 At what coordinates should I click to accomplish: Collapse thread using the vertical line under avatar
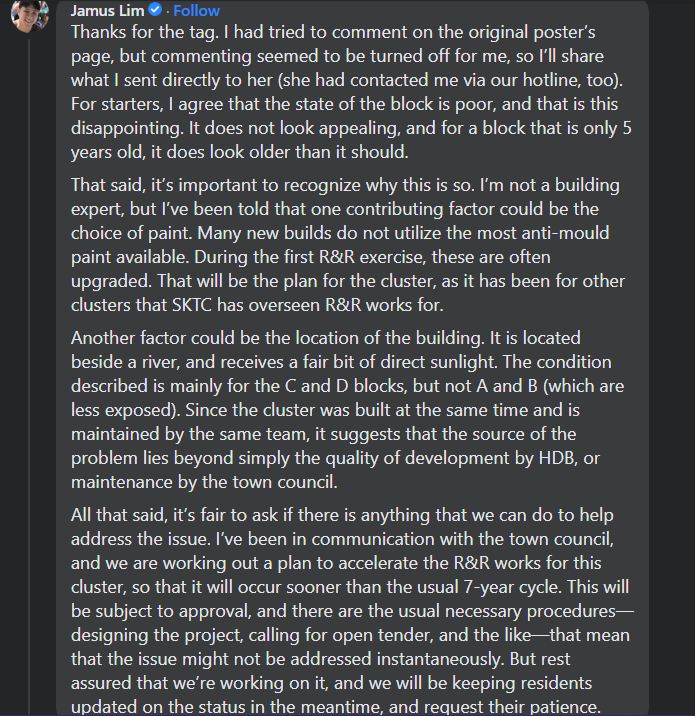[x=30, y=374]
